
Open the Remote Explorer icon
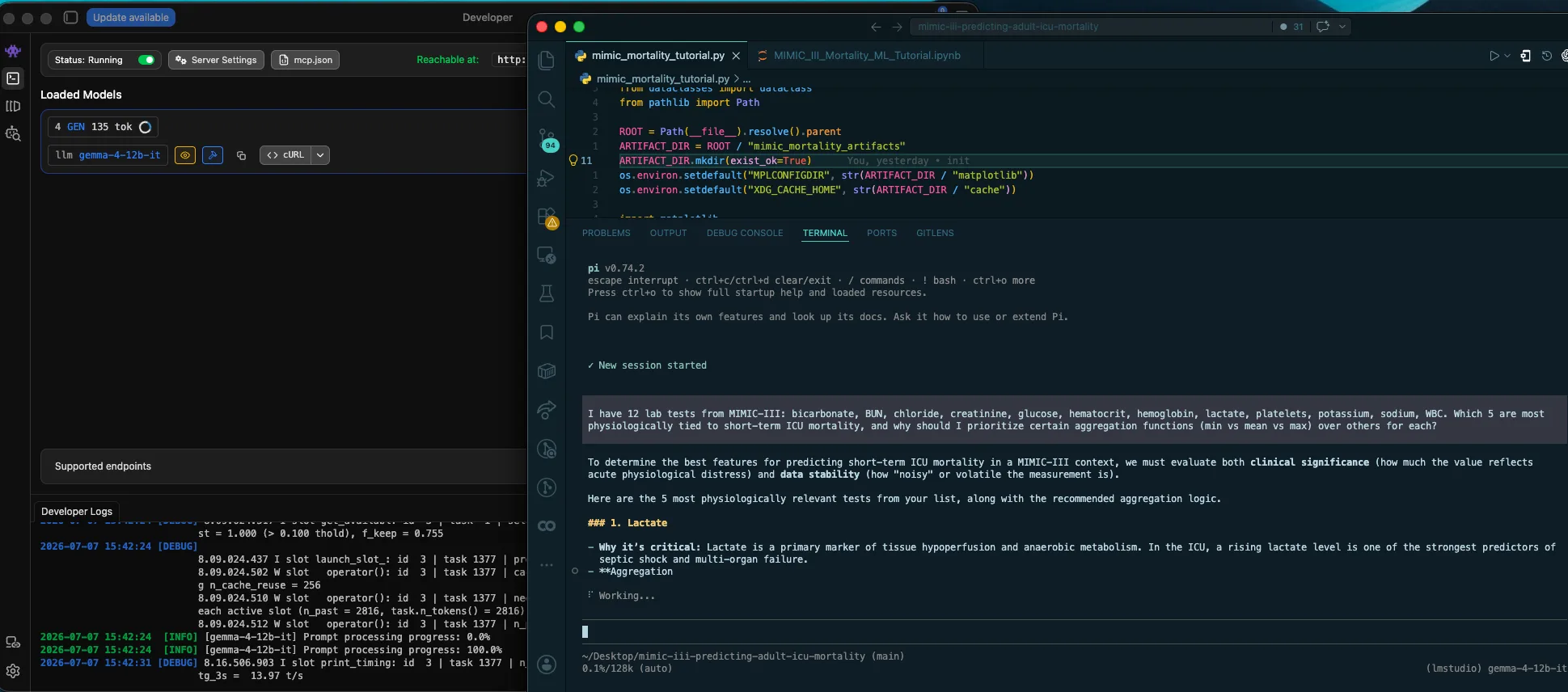tap(547, 255)
